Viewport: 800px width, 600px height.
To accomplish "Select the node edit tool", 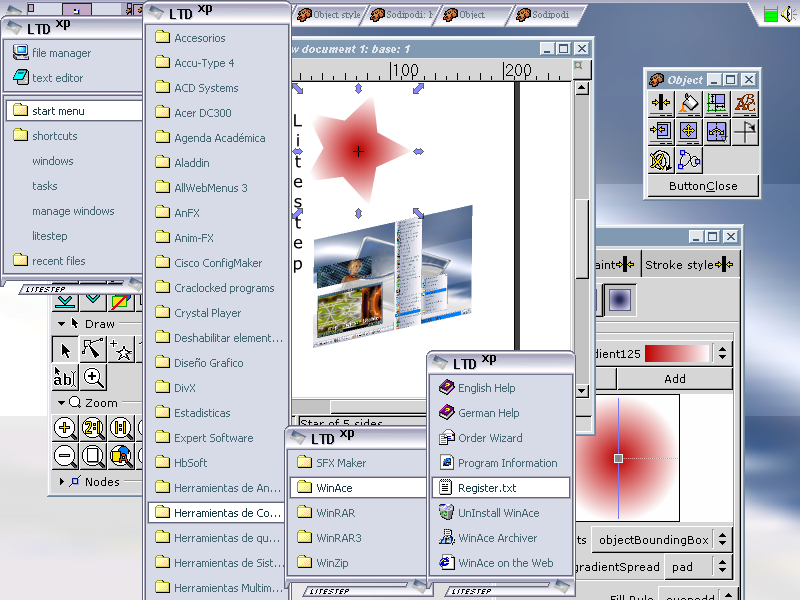I will click(x=93, y=349).
